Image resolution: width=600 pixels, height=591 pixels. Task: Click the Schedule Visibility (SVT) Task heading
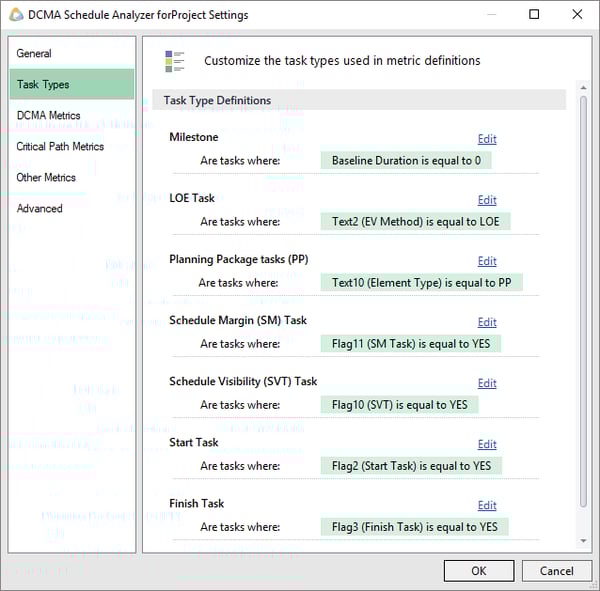point(243,381)
